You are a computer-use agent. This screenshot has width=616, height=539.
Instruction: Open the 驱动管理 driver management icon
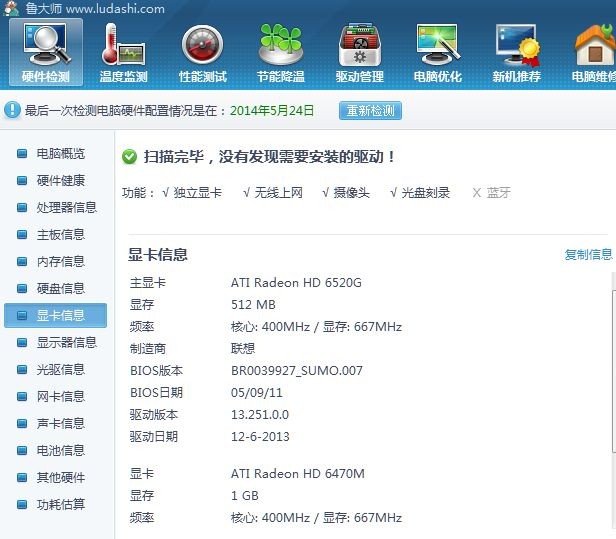pos(359,52)
